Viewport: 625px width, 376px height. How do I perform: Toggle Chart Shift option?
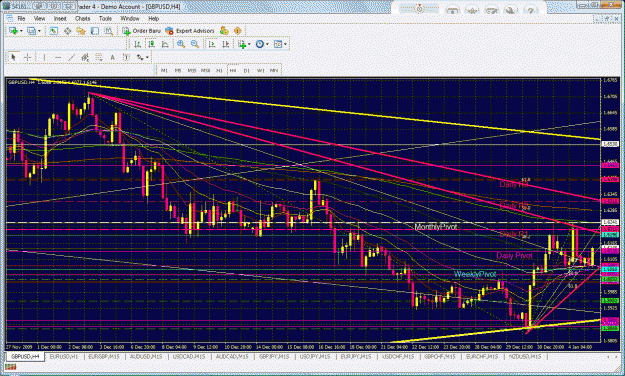(x=225, y=44)
